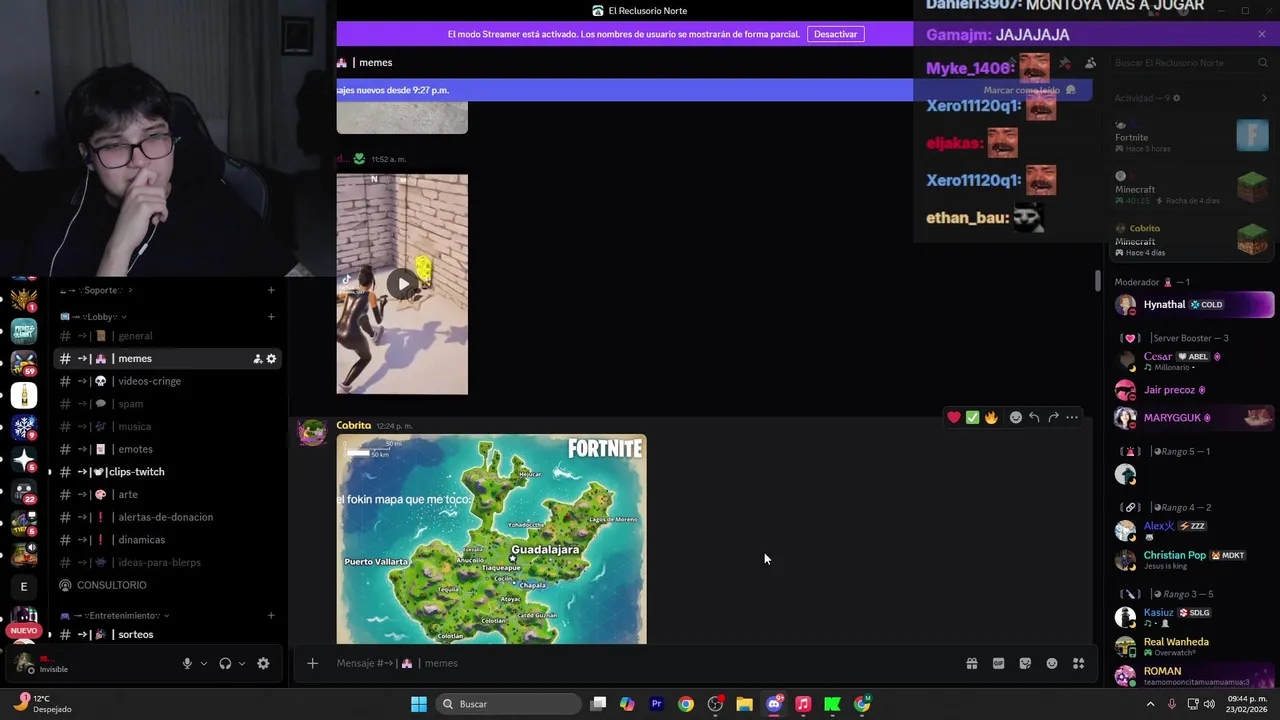This screenshot has width=1280, height=720.
Task: Click Cobrita username on message
Action: click(353, 426)
